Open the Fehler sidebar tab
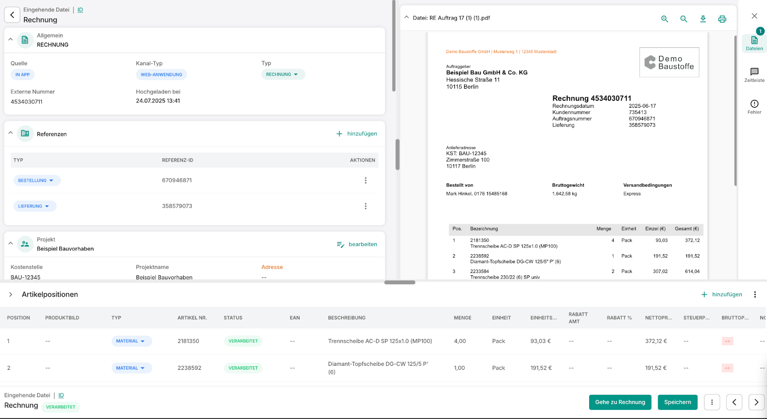 pos(754,106)
